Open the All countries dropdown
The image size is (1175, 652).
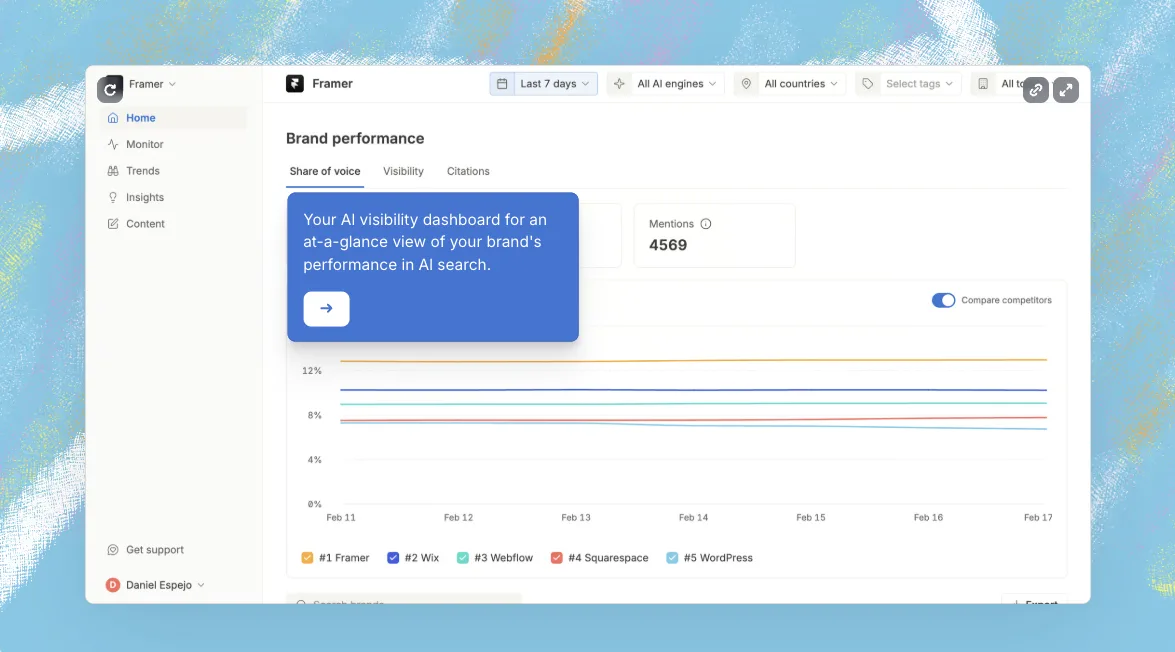point(790,84)
